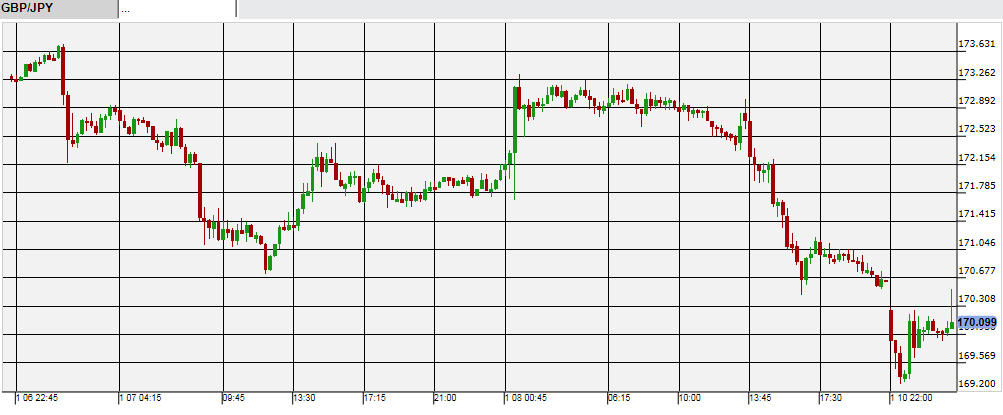This screenshot has width=1003, height=415.
Task: Select the 21:00 time axis marker
Action: 446,398
